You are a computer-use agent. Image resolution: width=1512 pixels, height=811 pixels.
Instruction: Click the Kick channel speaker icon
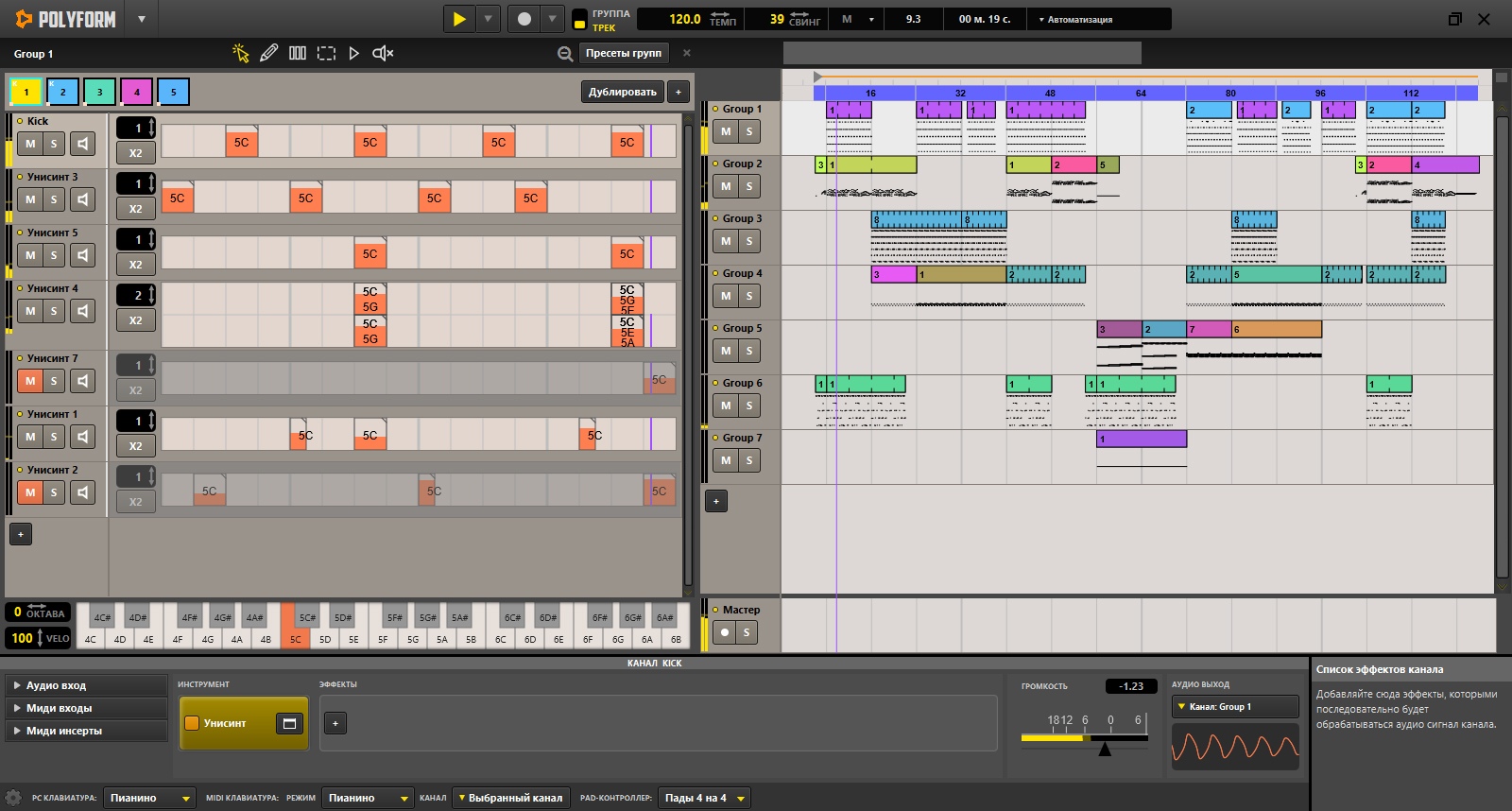click(x=83, y=144)
